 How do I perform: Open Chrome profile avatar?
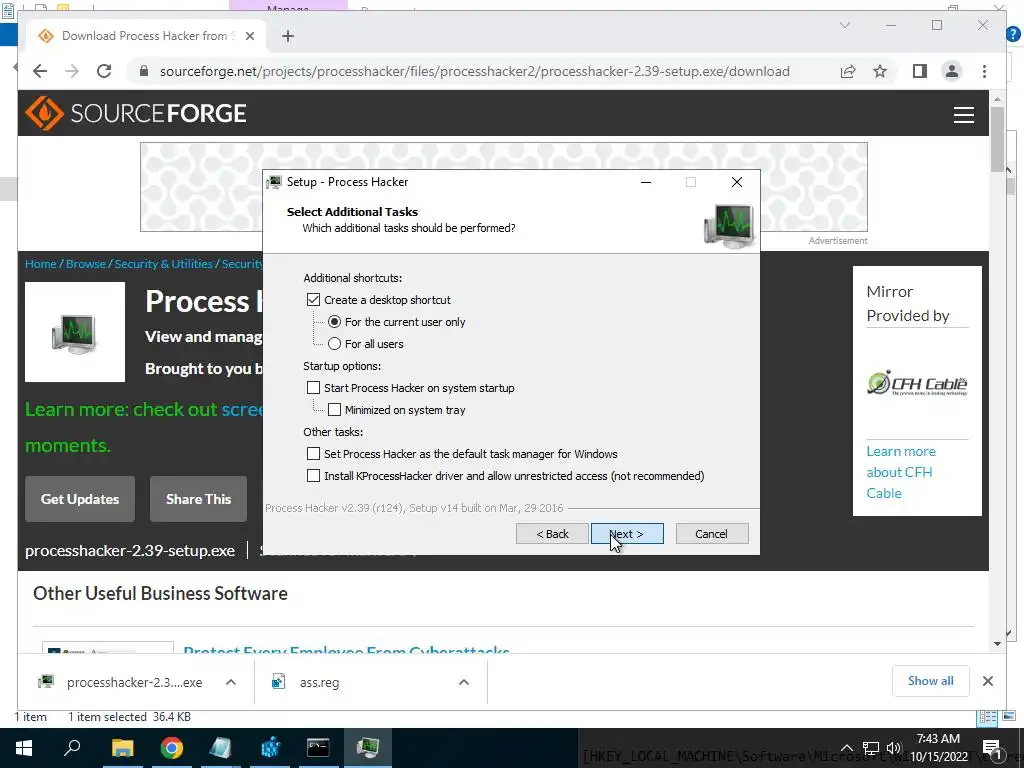tap(952, 71)
